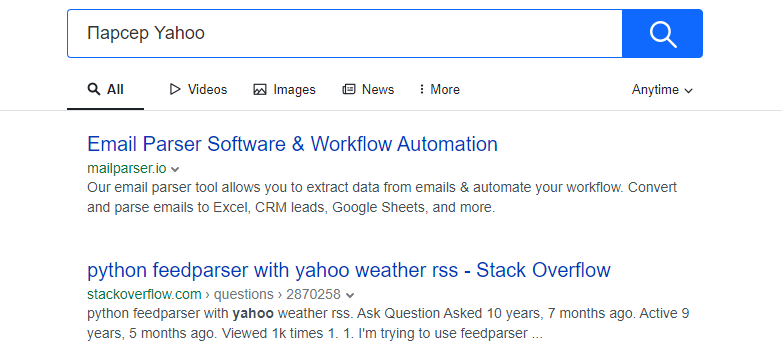Click the stackoverflow.com green URL
The width and height of the screenshot is (782, 363).
tap(144, 294)
